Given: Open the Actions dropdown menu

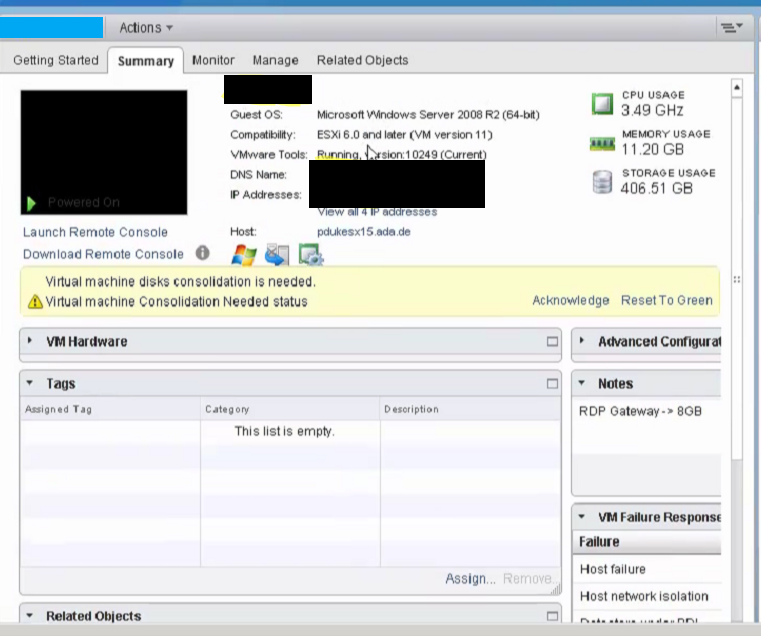Looking at the screenshot, I should click(x=146, y=27).
